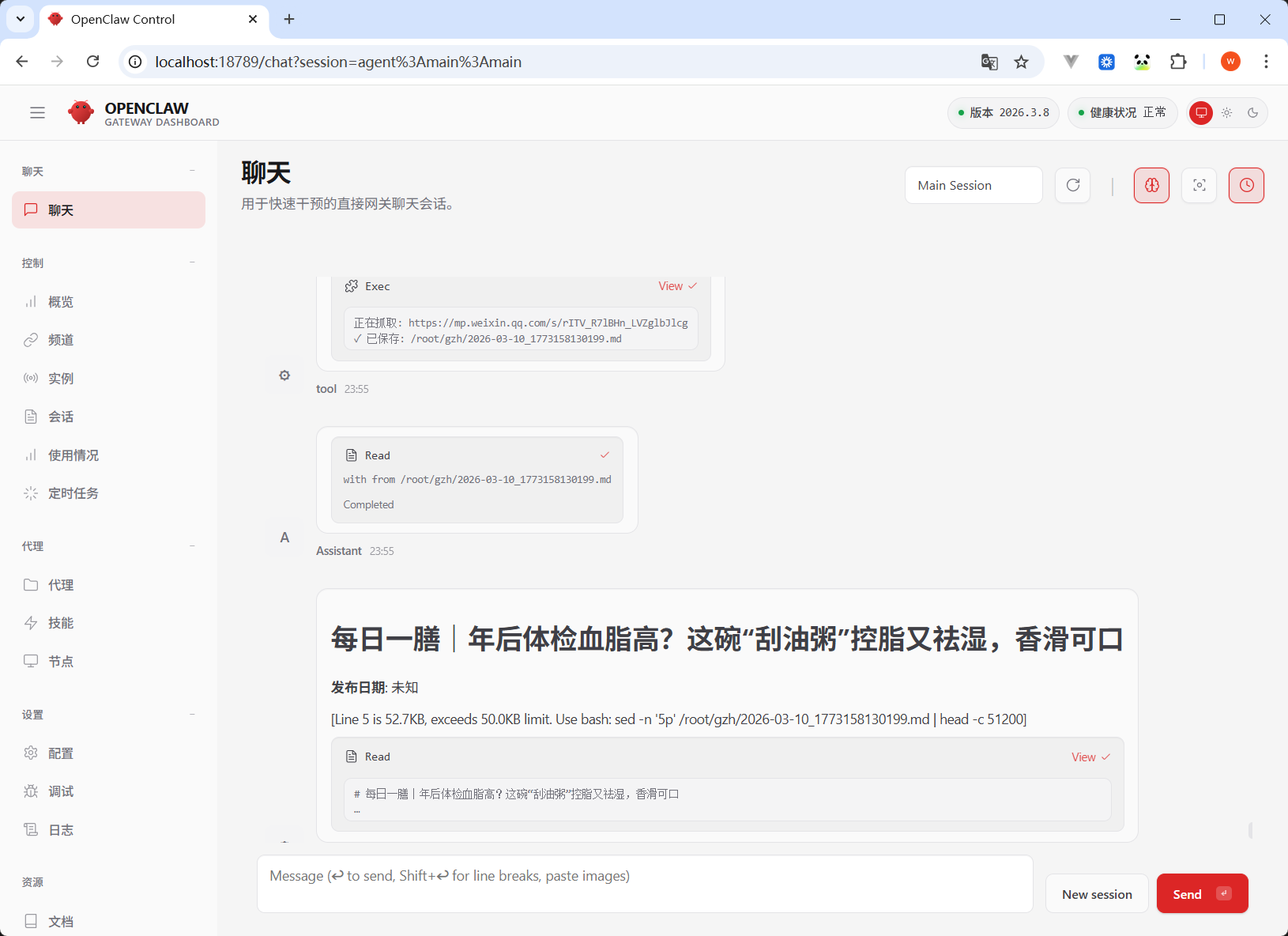1288x936 pixels.
Task: Toggle the brain thinking-output button
Action: coord(1151,185)
